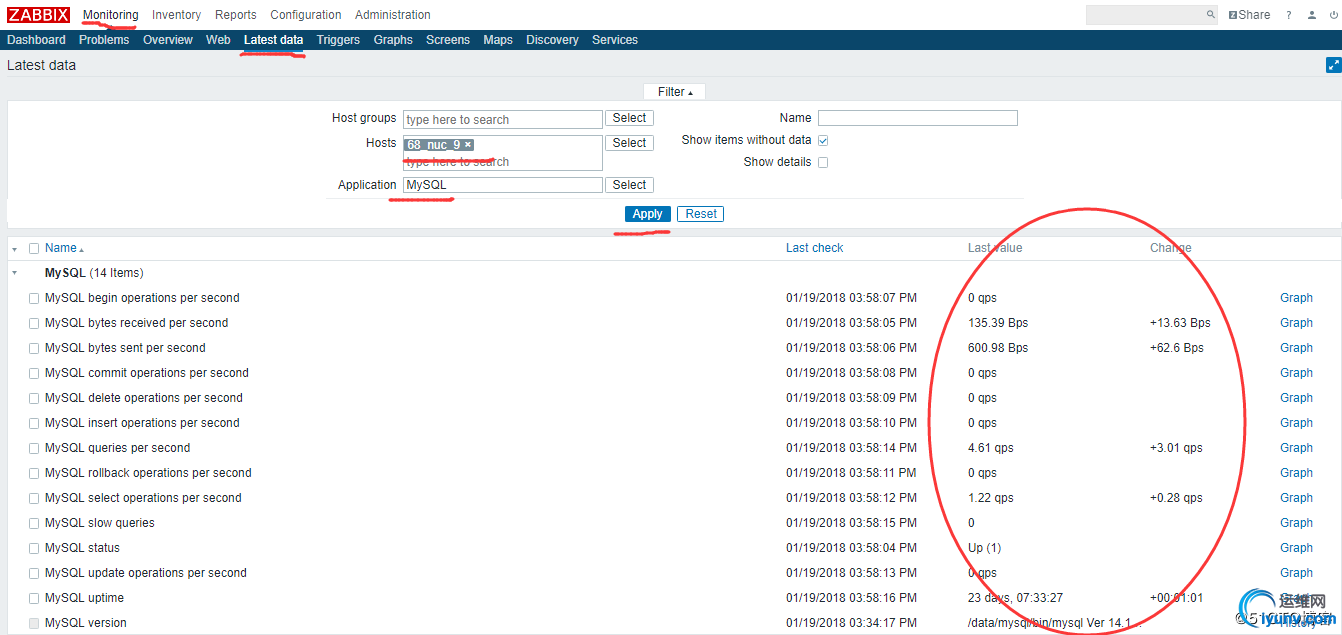Toggle fullscreen mode icon
1342x635 pixels.
(x=1333, y=65)
